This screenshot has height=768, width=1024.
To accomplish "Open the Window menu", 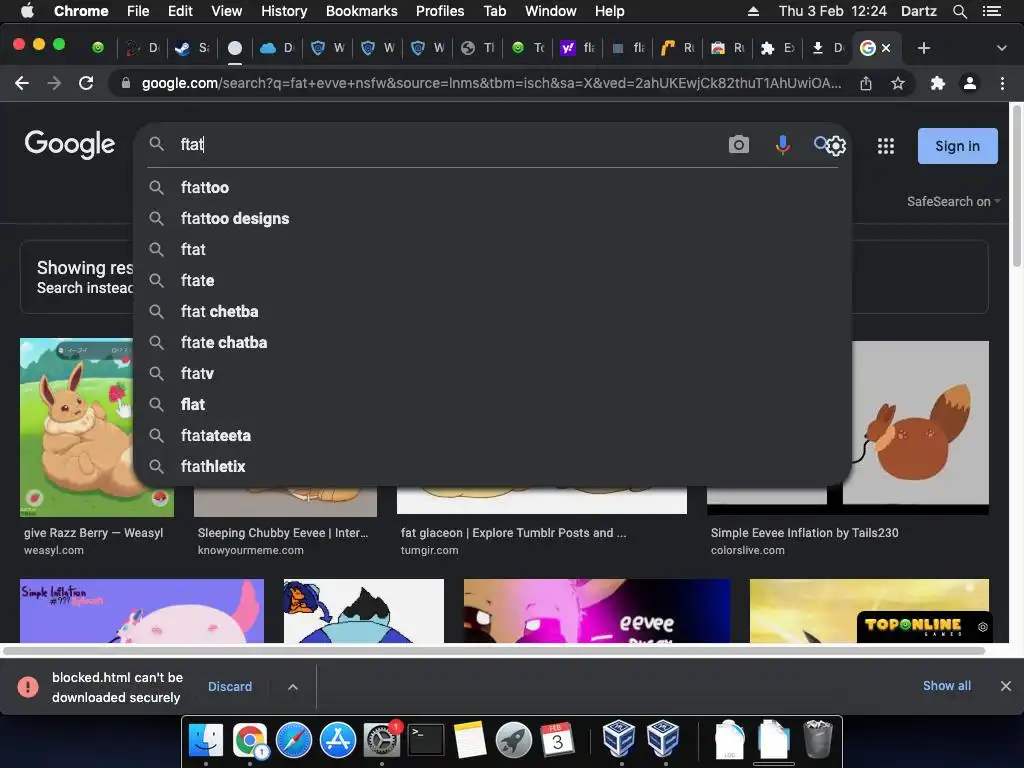I will point(551,11).
